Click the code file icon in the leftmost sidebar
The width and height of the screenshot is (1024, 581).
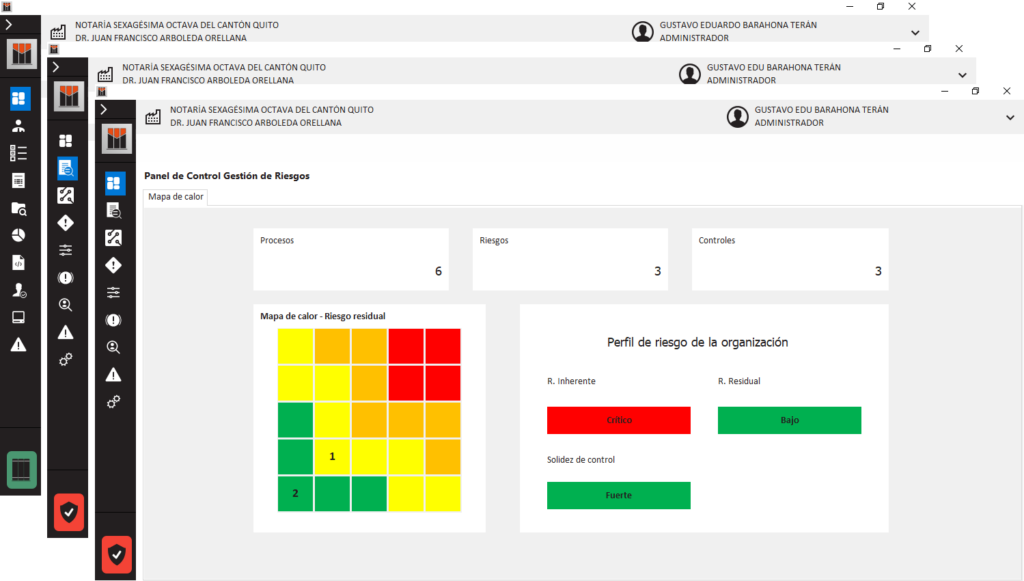click(x=19, y=263)
